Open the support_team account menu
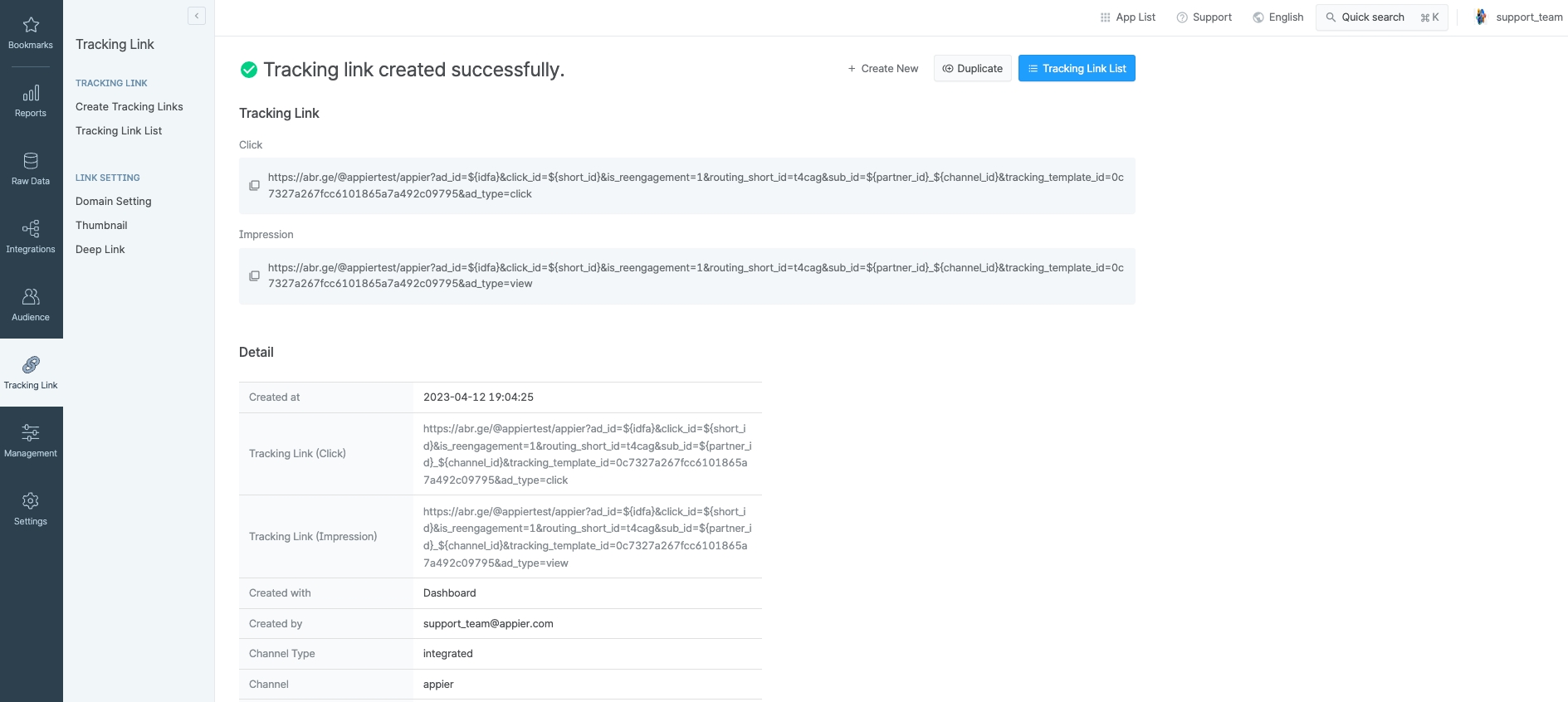This screenshot has height=702, width=1568. tap(1519, 17)
